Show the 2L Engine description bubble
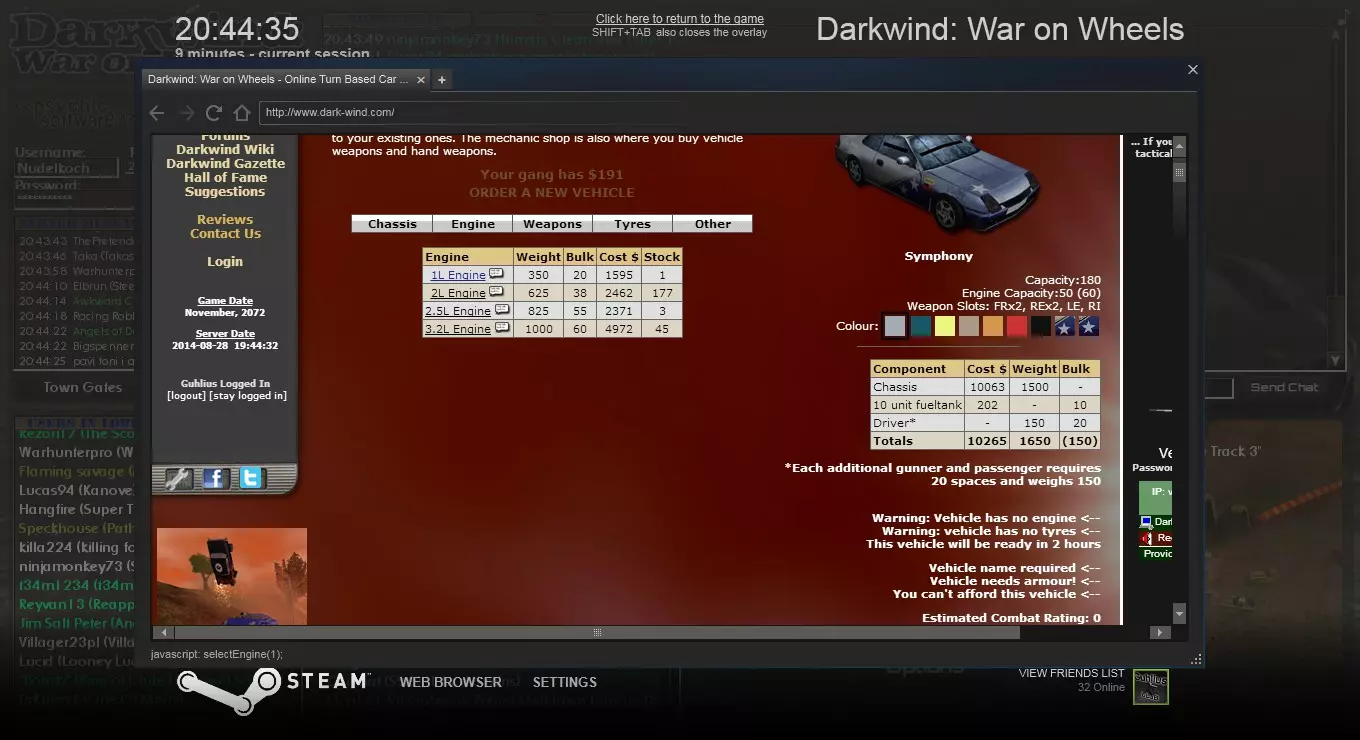Screen dimensions: 1360x740 496,292
